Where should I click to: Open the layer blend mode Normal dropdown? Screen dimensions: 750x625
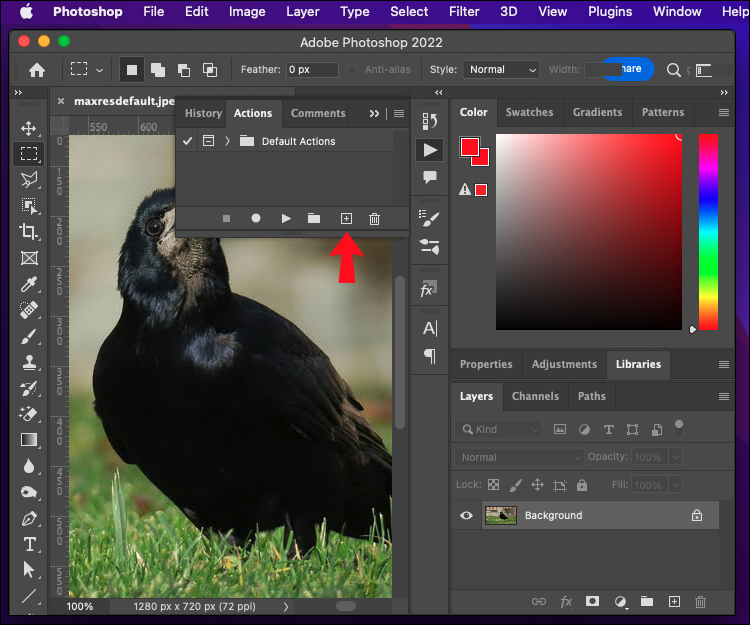pyautogui.click(x=518, y=457)
